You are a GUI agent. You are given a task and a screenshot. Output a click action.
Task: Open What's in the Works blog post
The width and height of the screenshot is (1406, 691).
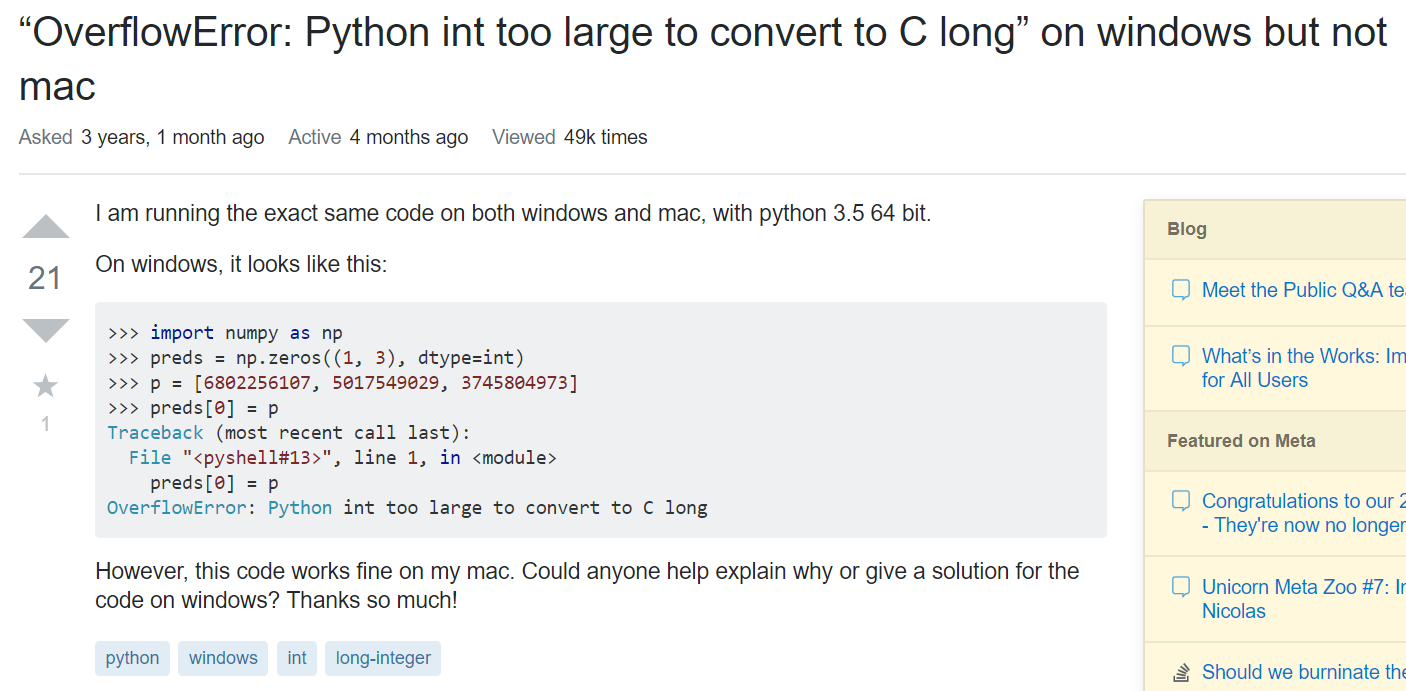[1304, 368]
